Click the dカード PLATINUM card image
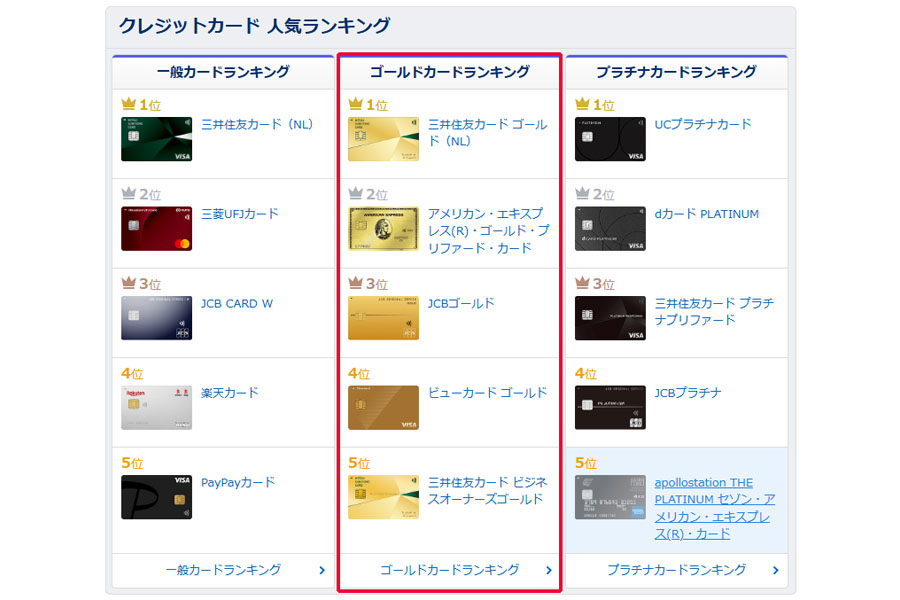 (x=610, y=229)
